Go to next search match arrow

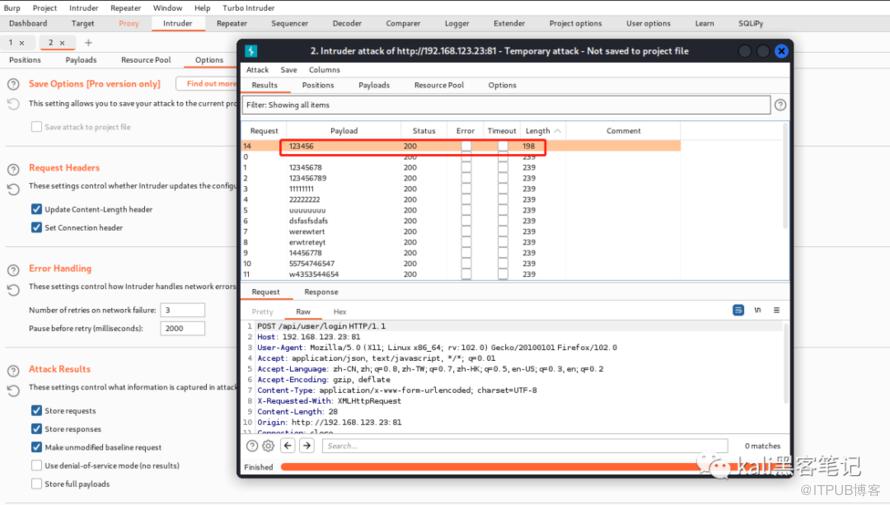307,446
